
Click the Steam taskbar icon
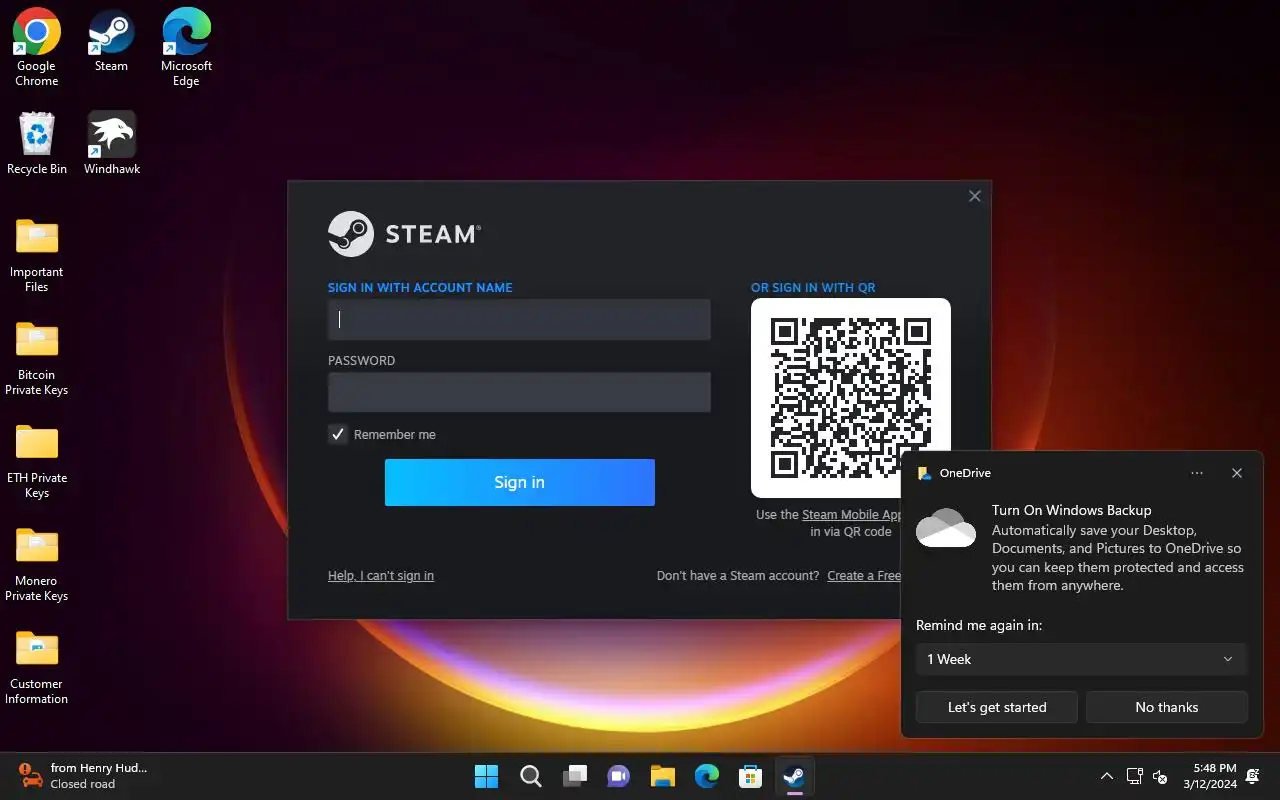pos(794,776)
